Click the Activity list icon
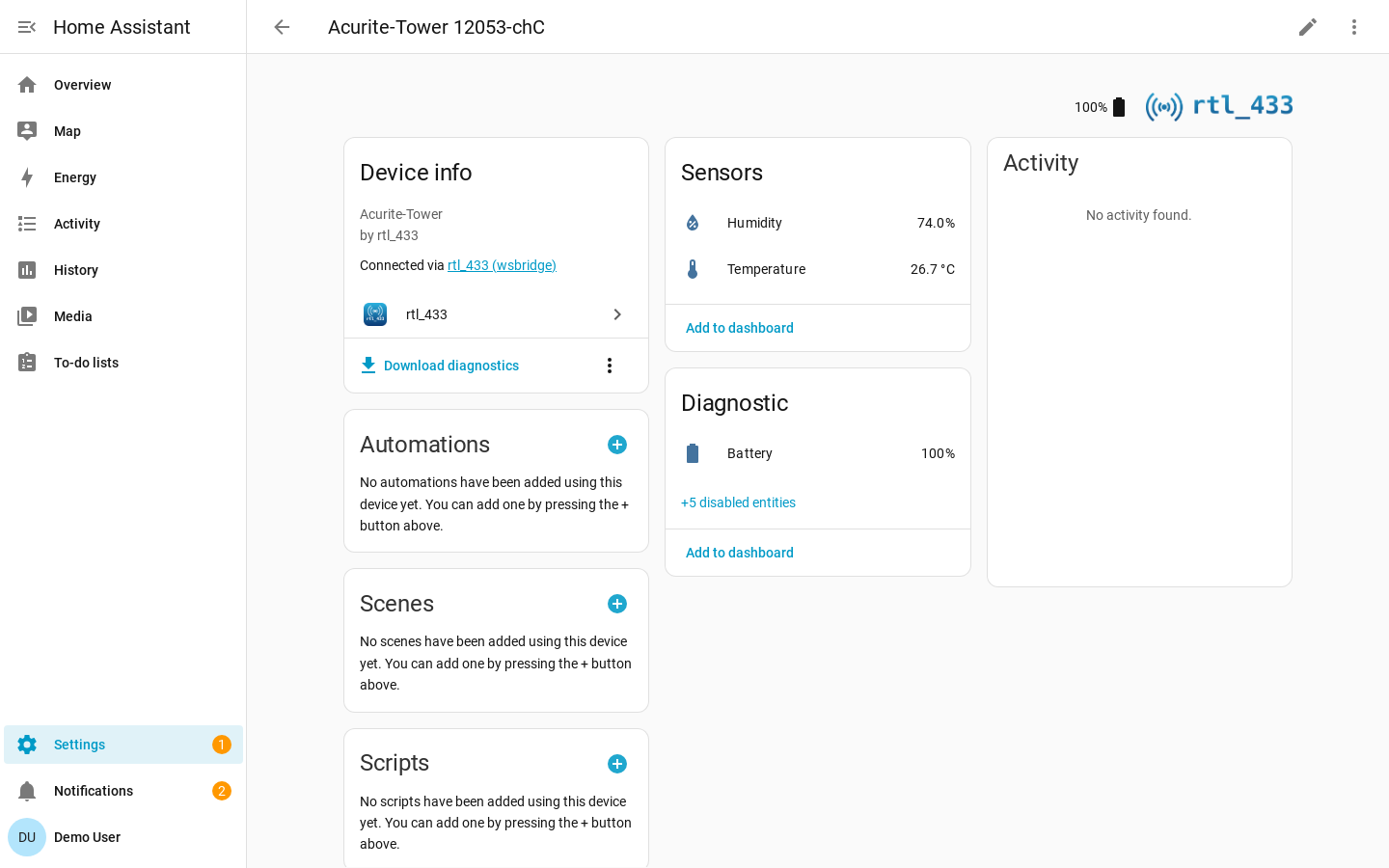Screen dimensions: 1389x868 pyautogui.click(x=27, y=224)
